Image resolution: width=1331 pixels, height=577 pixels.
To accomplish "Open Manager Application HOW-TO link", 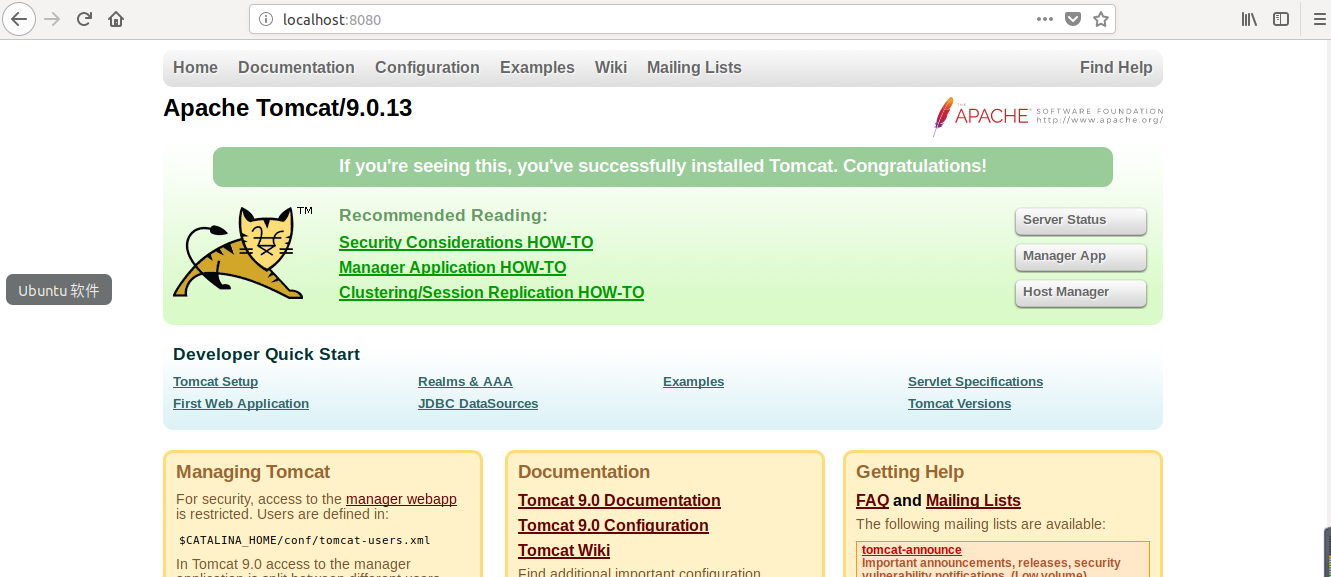I will point(453,268).
